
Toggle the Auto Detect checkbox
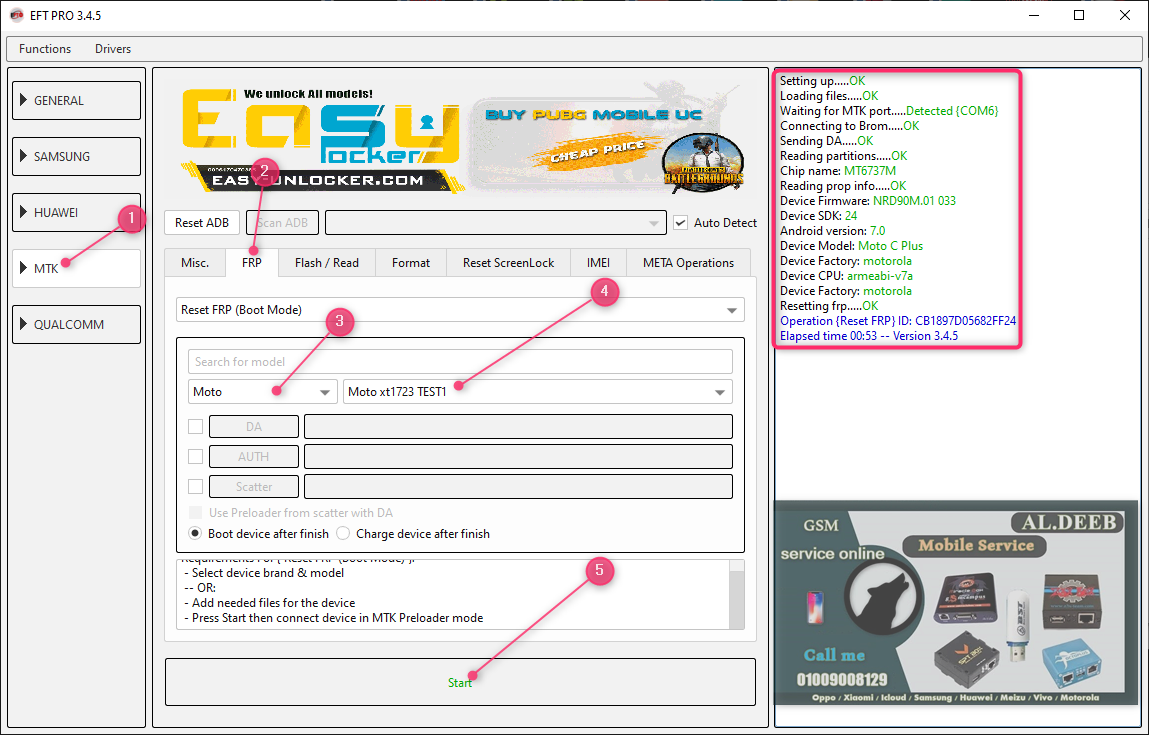click(x=681, y=223)
